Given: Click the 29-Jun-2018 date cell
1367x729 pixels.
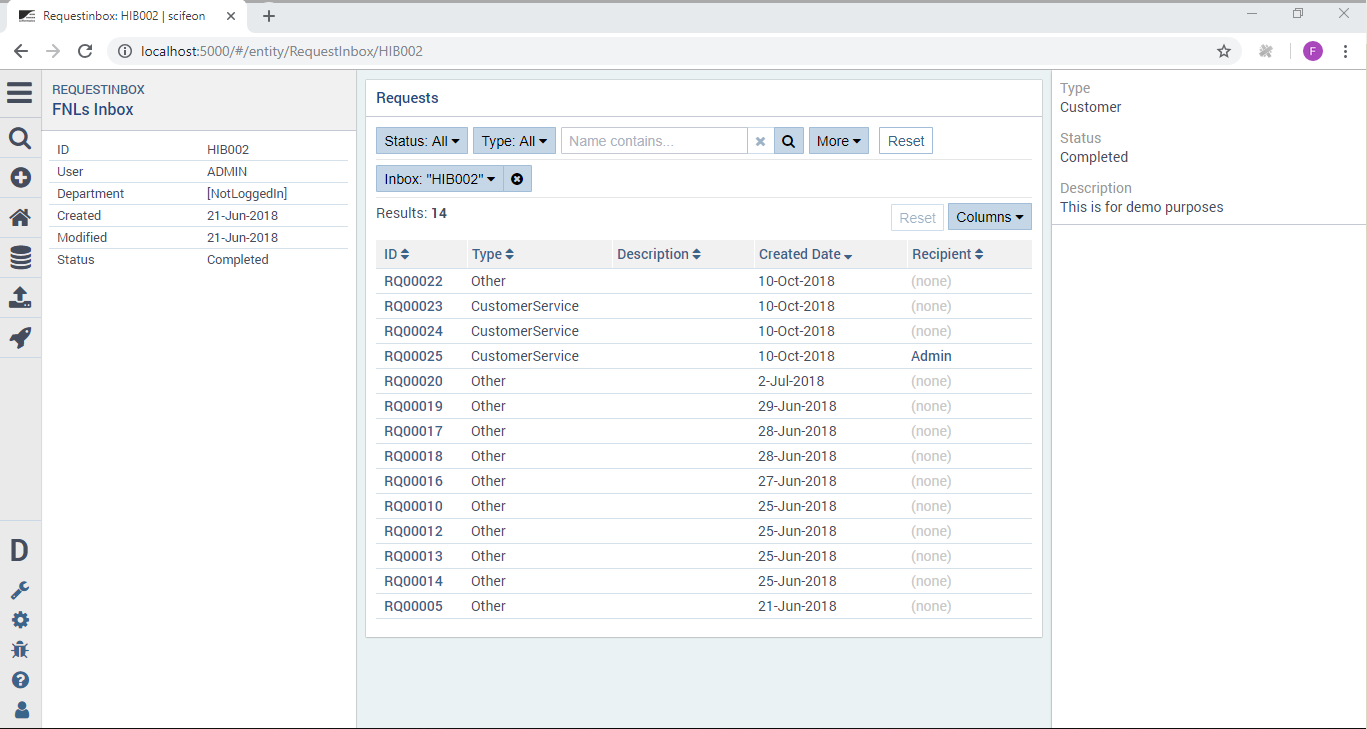Looking at the screenshot, I should click(797, 406).
